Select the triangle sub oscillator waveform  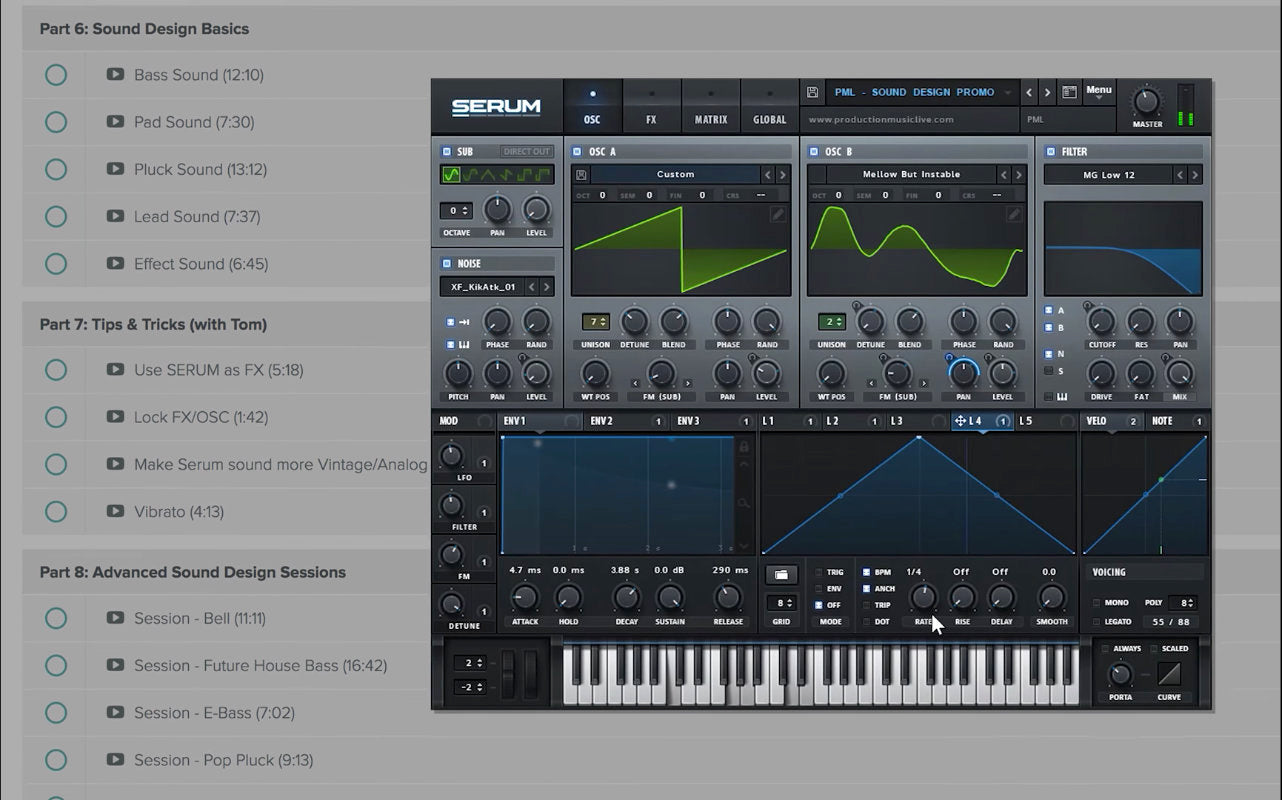pos(489,174)
